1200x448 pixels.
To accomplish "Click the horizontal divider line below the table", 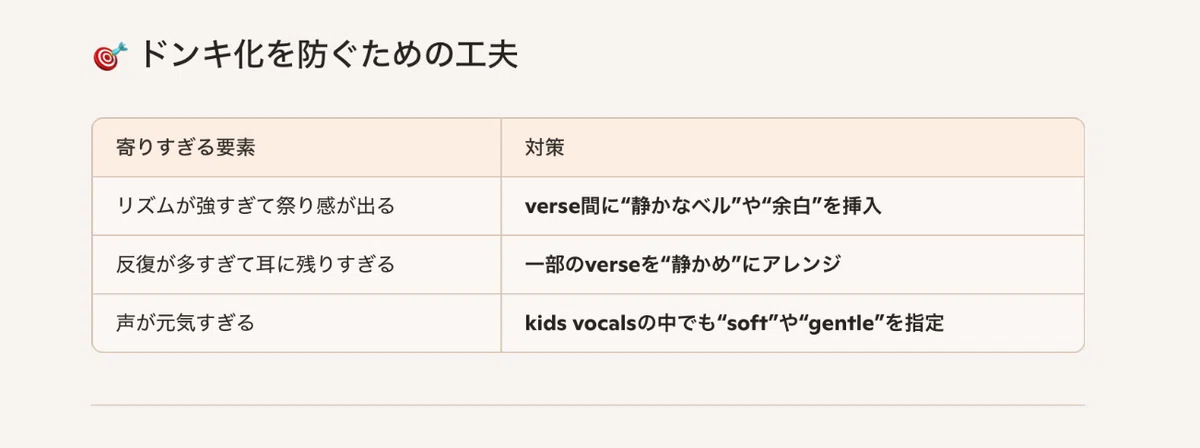I will click(x=588, y=405).
